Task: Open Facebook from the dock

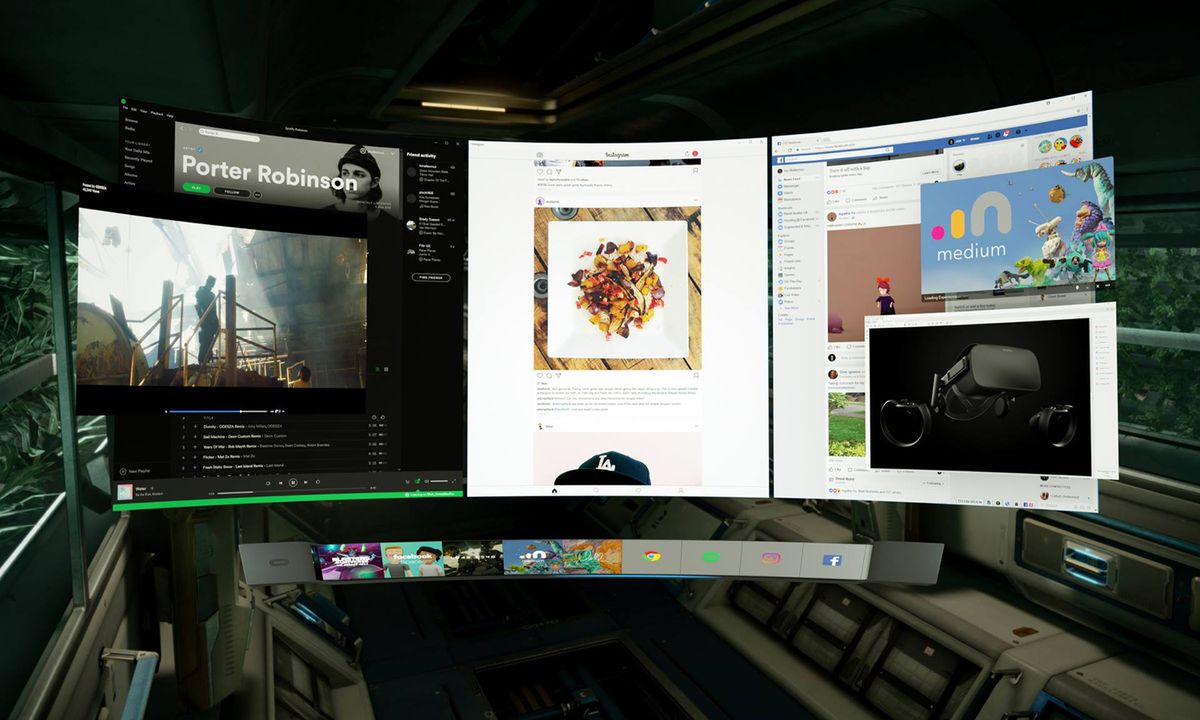Action: (831, 559)
